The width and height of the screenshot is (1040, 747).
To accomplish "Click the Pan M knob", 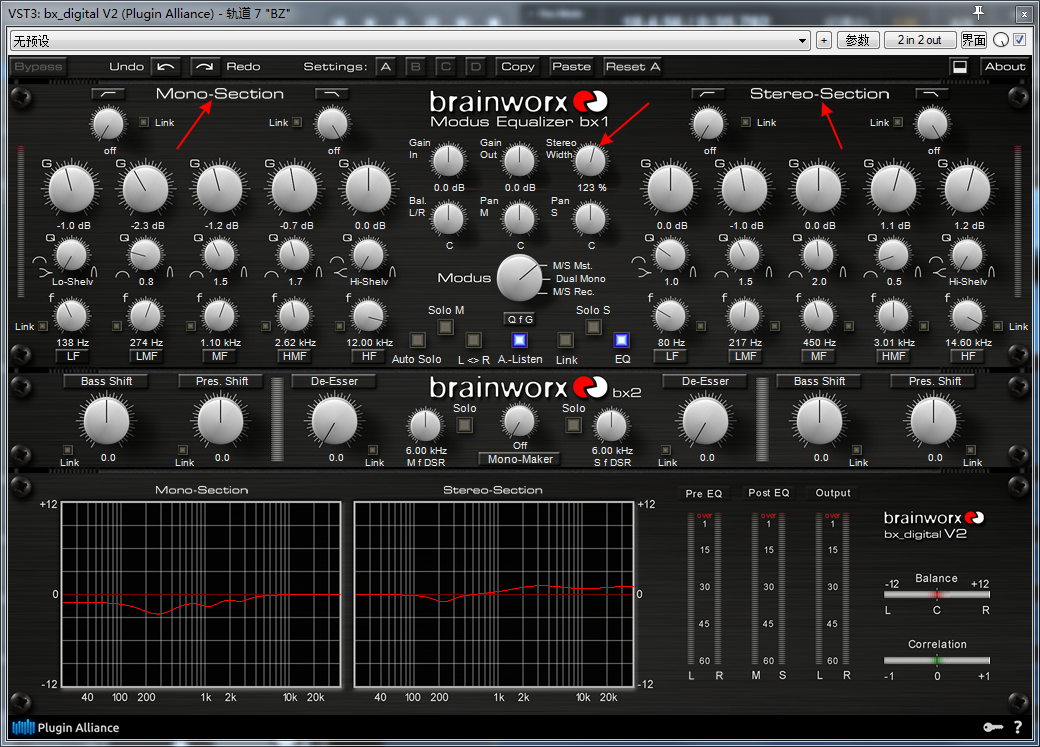I will (x=519, y=219).
